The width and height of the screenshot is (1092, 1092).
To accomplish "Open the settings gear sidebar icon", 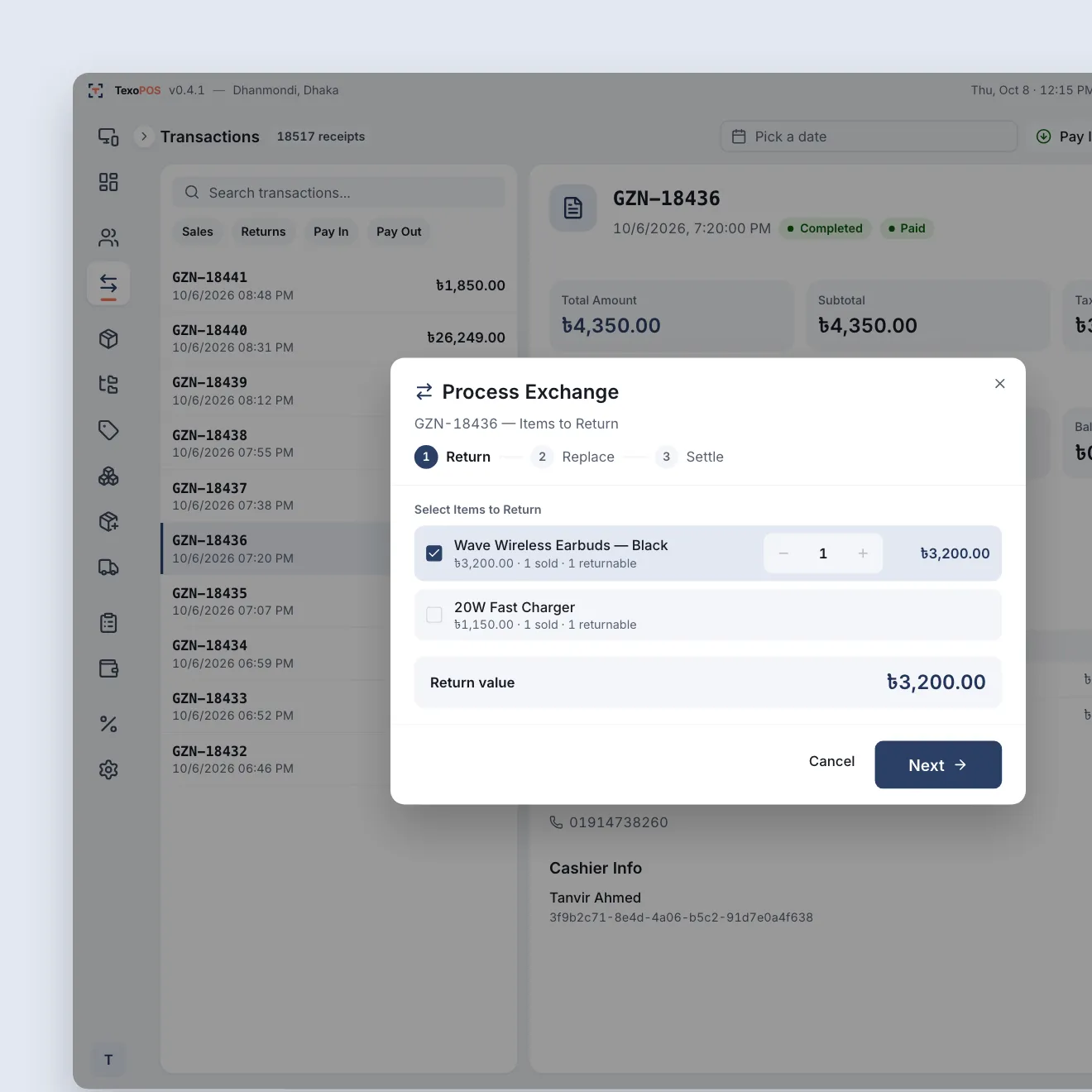I will click(108, 769).
